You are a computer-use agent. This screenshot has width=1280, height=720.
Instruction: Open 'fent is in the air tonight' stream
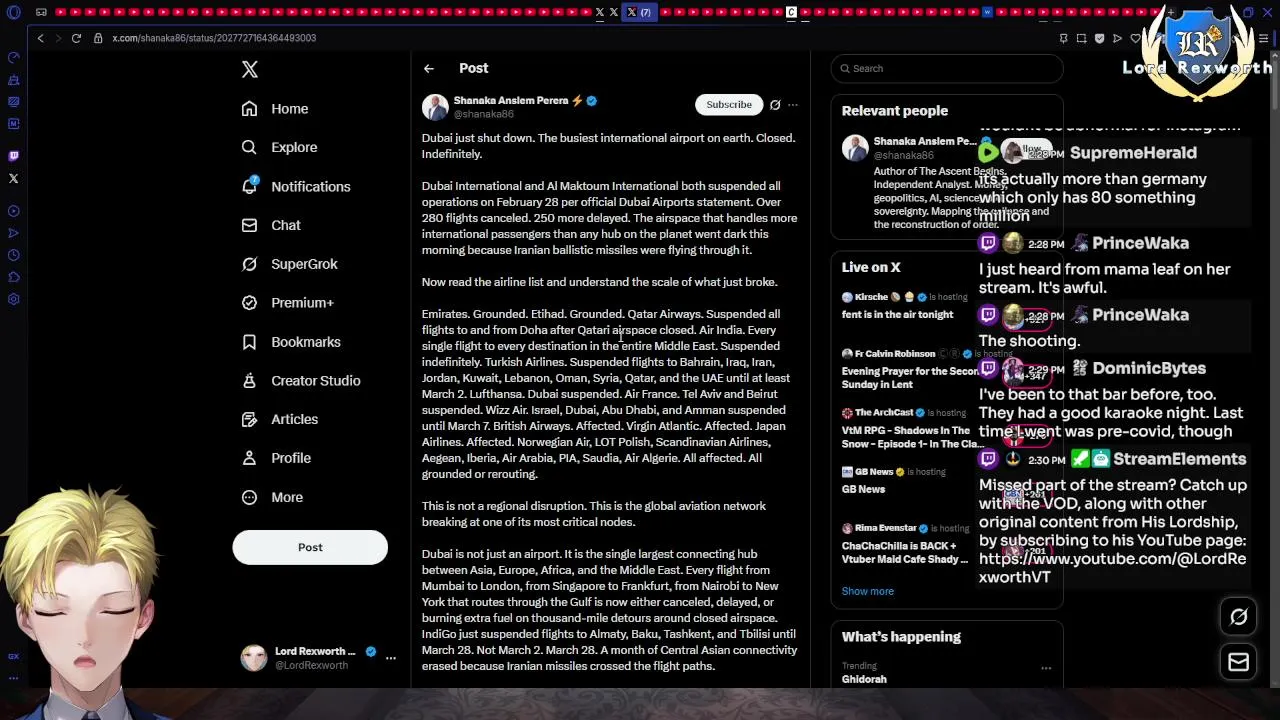point(897,314)
